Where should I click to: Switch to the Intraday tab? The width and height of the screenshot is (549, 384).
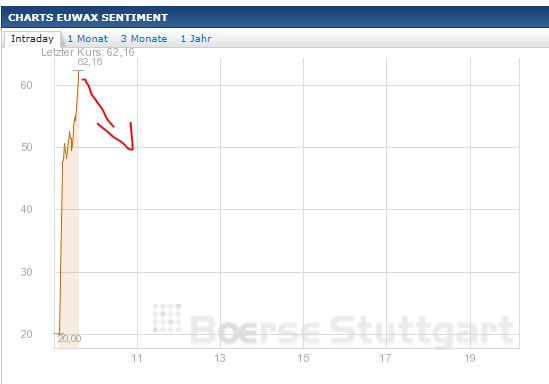click(32, 39)
